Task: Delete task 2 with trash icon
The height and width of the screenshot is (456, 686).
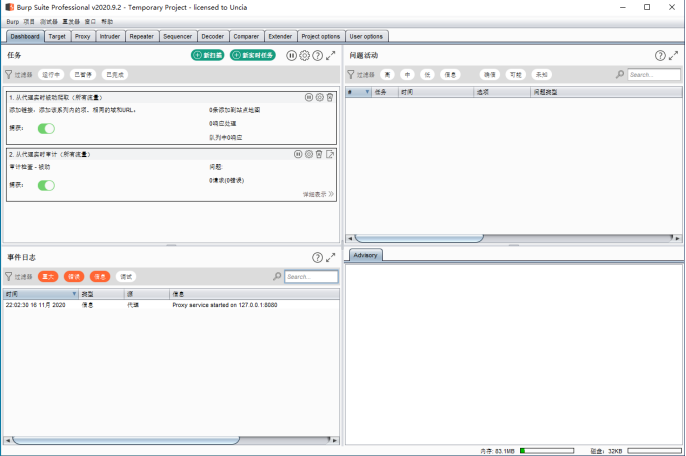Action: [x=319, y=154]
